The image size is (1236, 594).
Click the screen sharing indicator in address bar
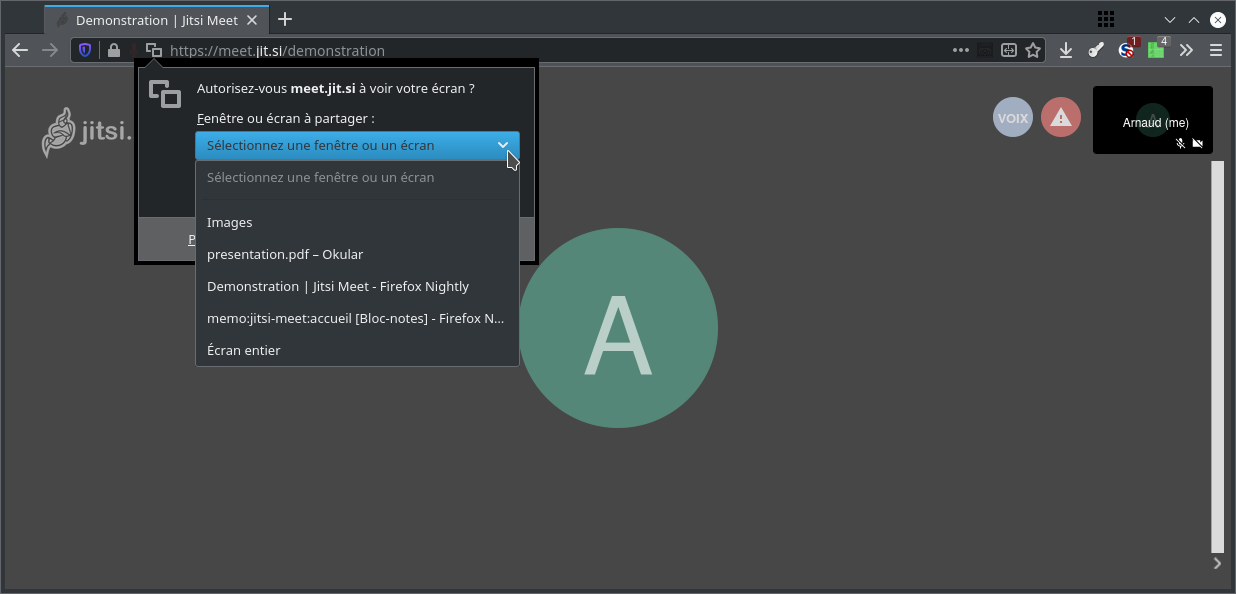coord(153,50)
